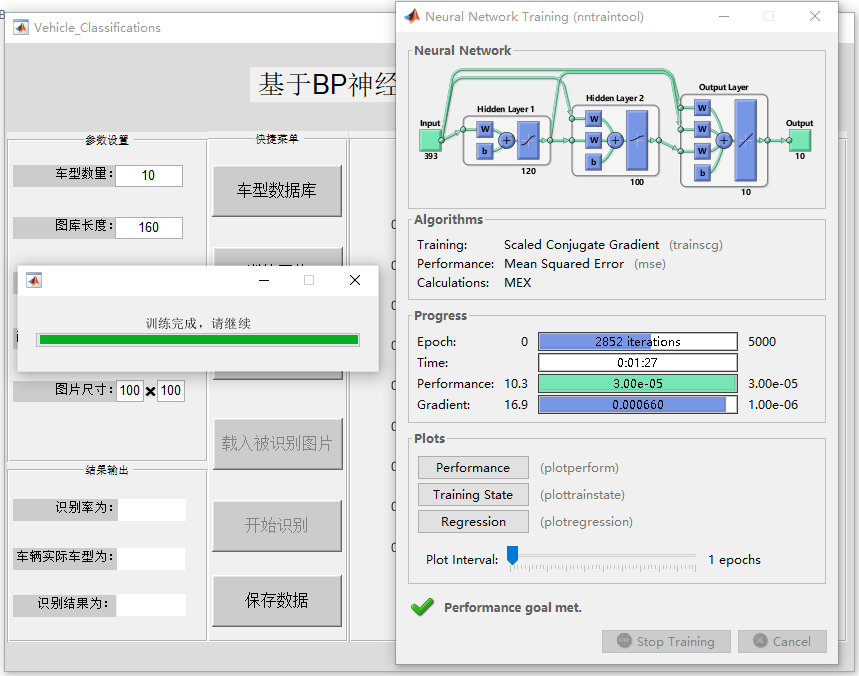Click the 训练完成，请继续 message text
Image resolution: width=859 pixels, height=676 pixels.
(x=198, y=323)
